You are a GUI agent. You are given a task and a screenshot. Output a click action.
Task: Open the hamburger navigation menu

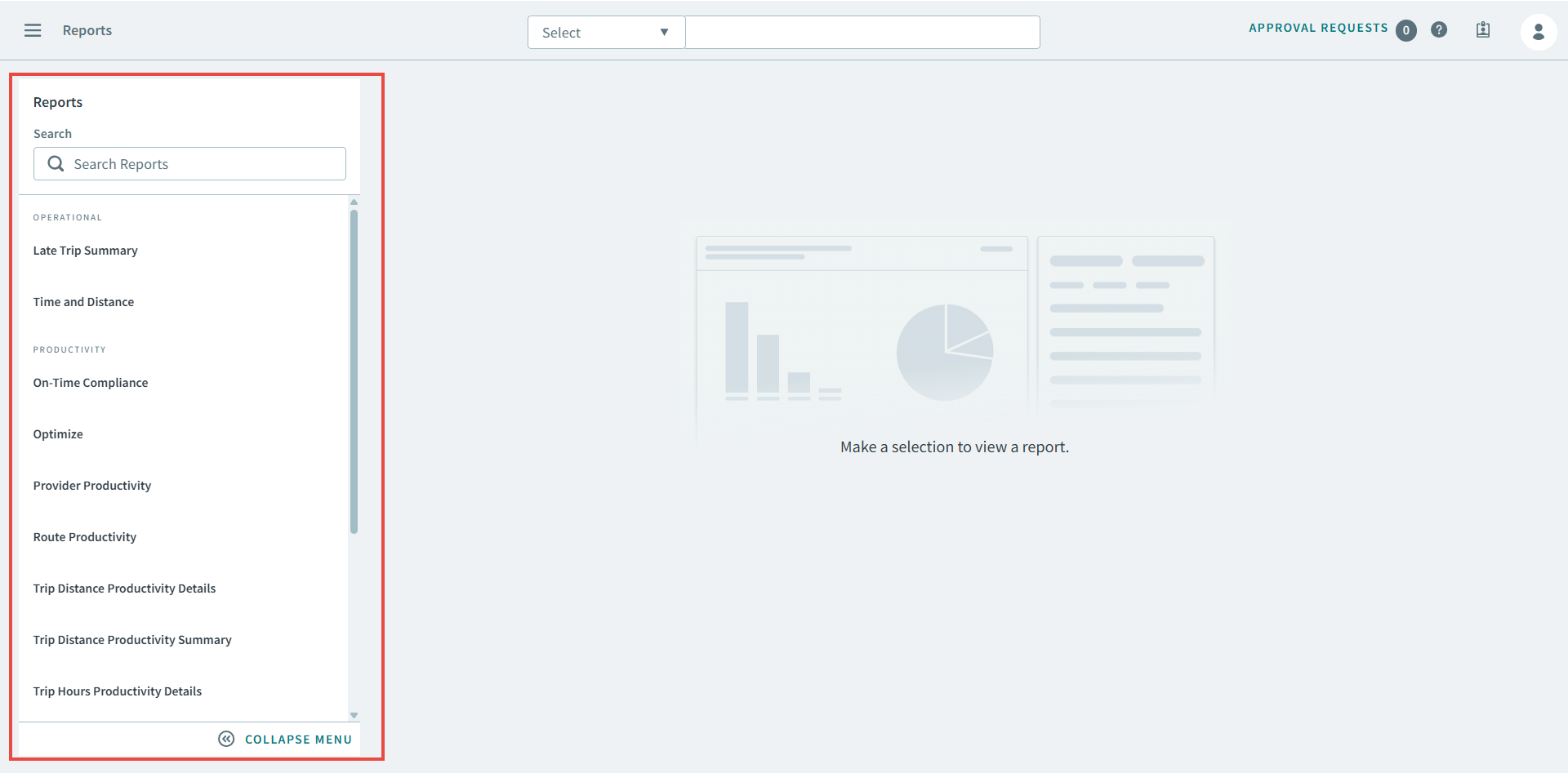(33, 30)
